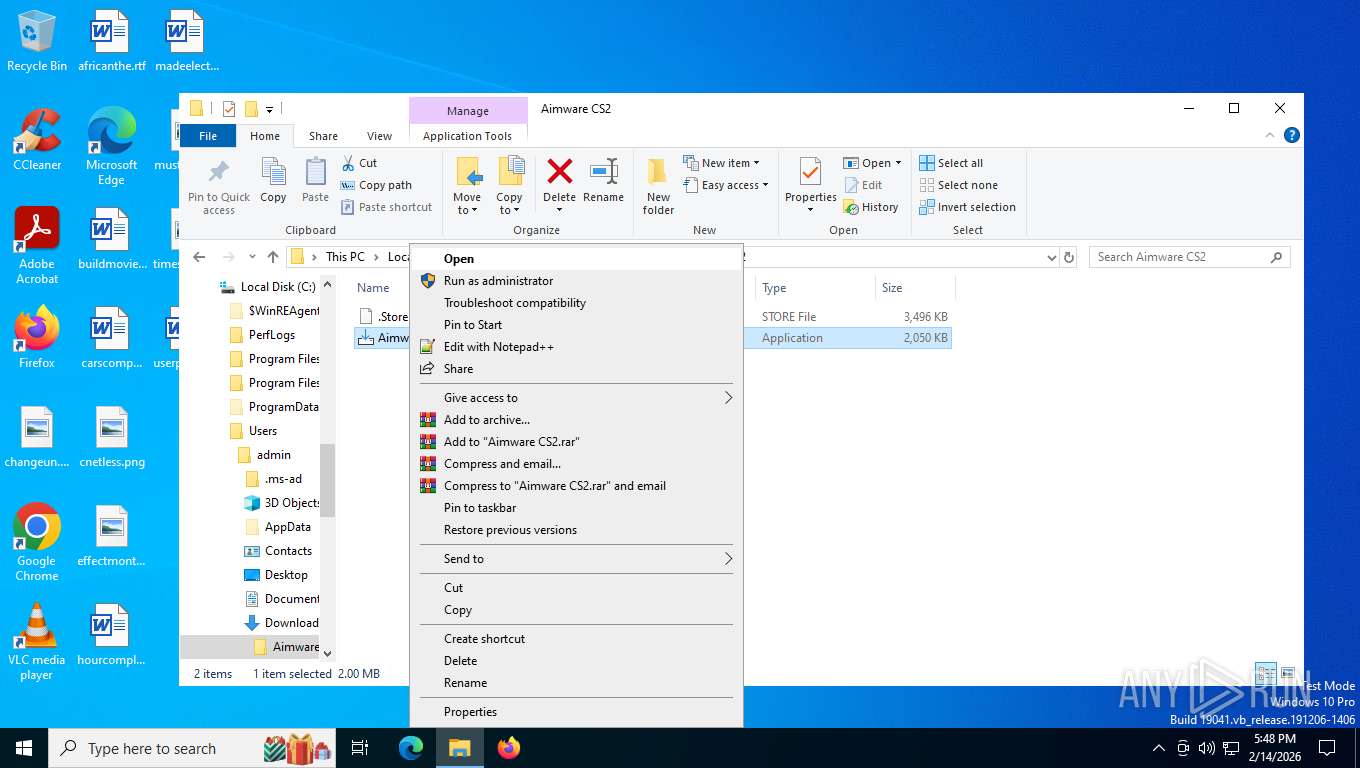Select Create shortcut menu entry
The height and width of the screenshot is (768, 1360).
(x=576, y=639)
